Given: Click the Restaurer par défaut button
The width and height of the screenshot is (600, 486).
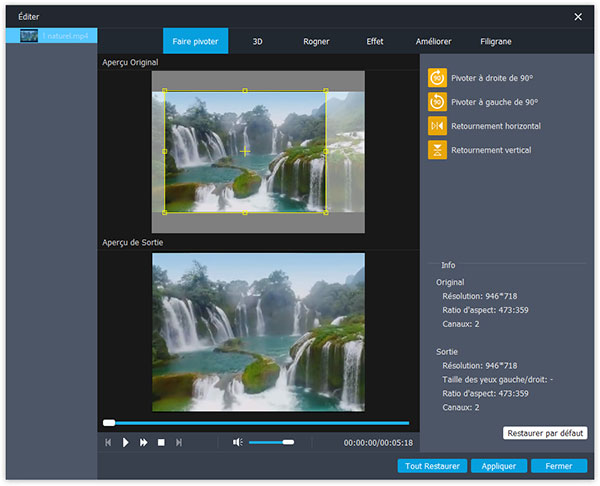Looking at the screenshot, I should 544,433.
